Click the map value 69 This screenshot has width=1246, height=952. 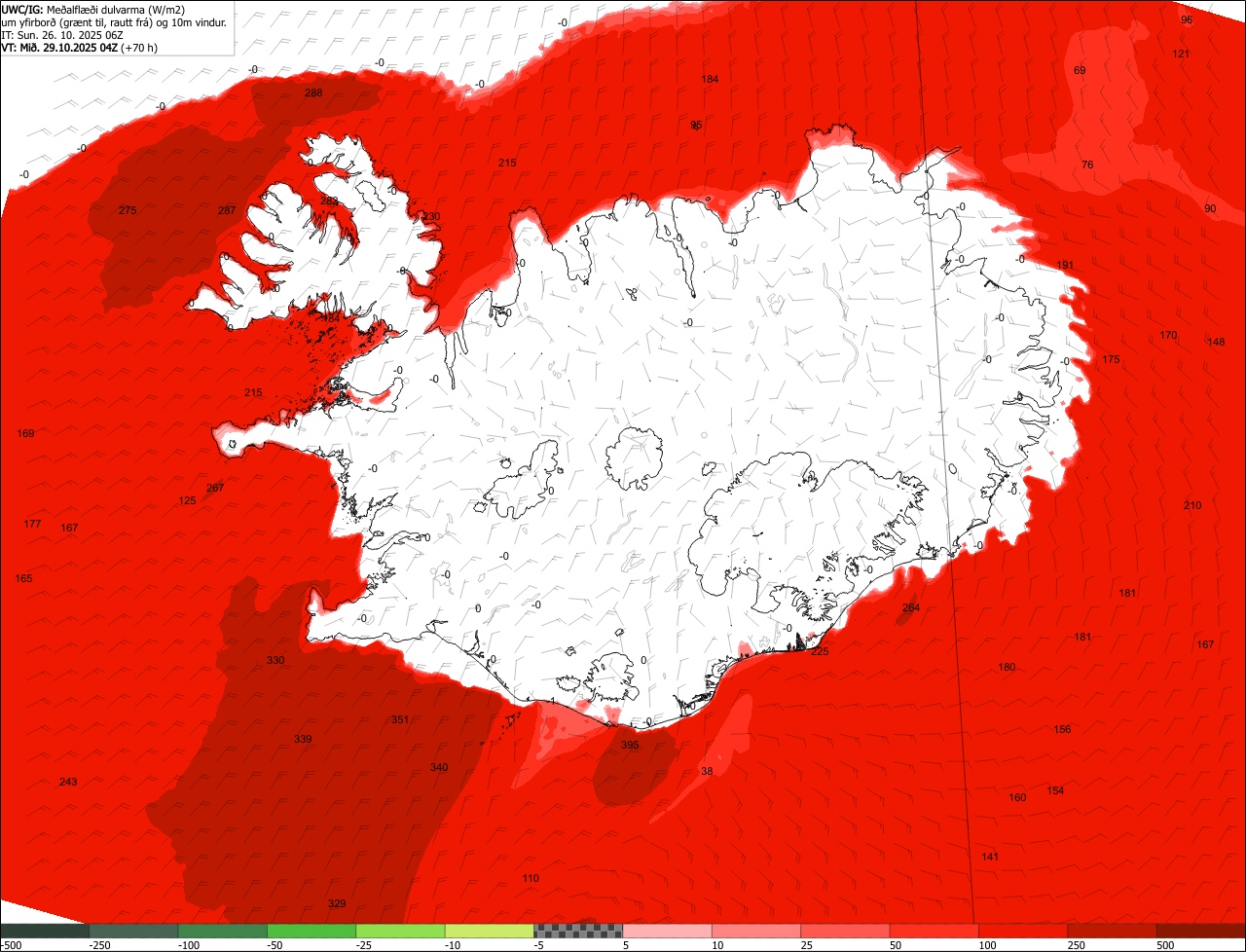tap(1080, 71)
